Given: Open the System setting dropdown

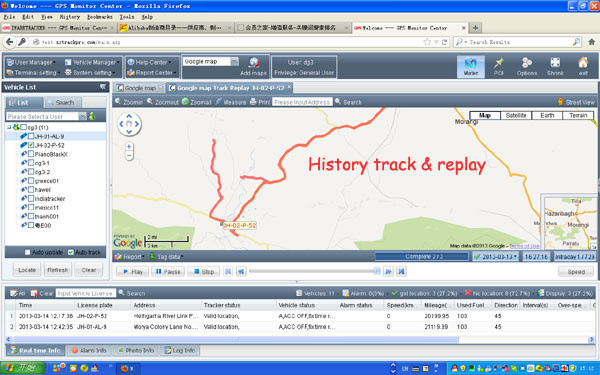Looking at the screenshot, I should [x=90, y=72].
